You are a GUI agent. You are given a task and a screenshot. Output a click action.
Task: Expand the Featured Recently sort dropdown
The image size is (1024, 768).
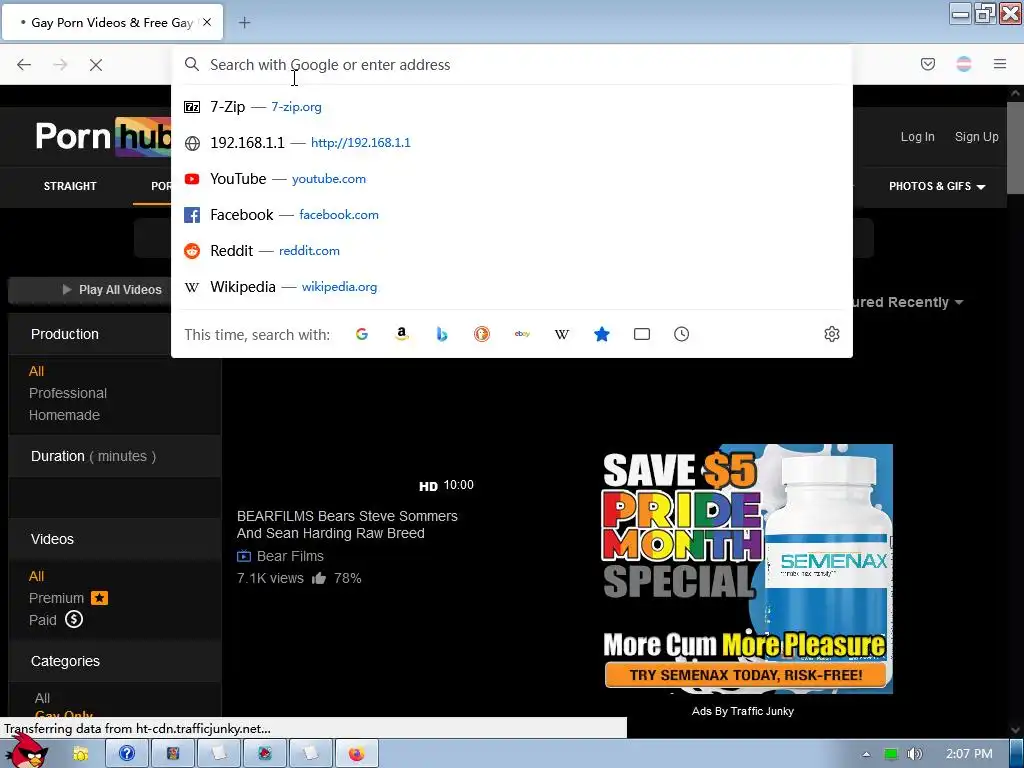(908, 302)
